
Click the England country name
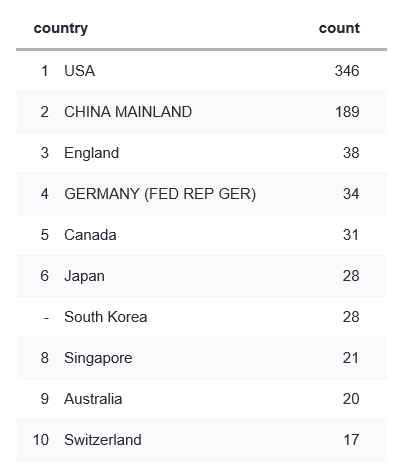[92, 153]
